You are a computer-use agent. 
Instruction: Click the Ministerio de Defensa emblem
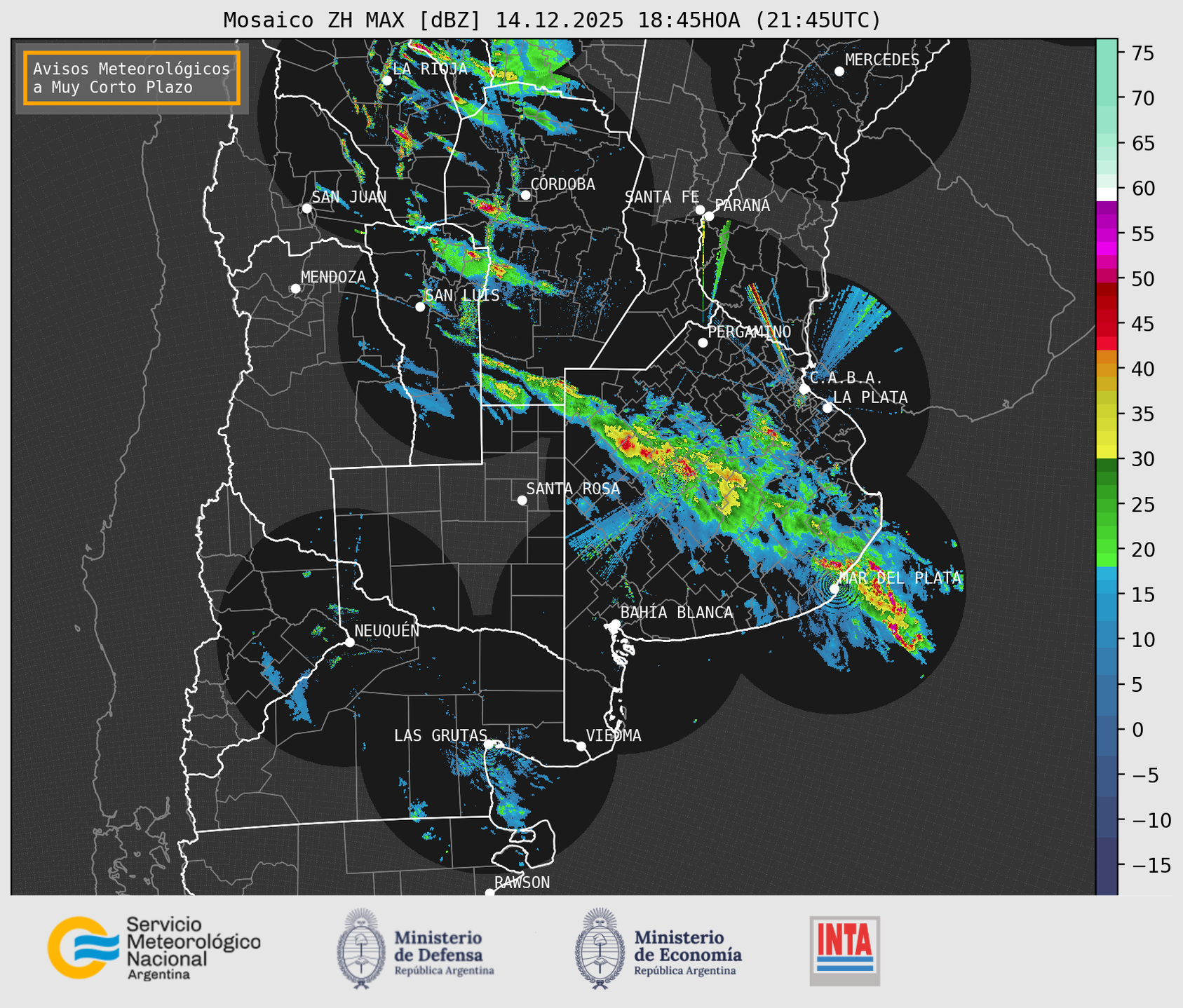click(x=361, y=949)
